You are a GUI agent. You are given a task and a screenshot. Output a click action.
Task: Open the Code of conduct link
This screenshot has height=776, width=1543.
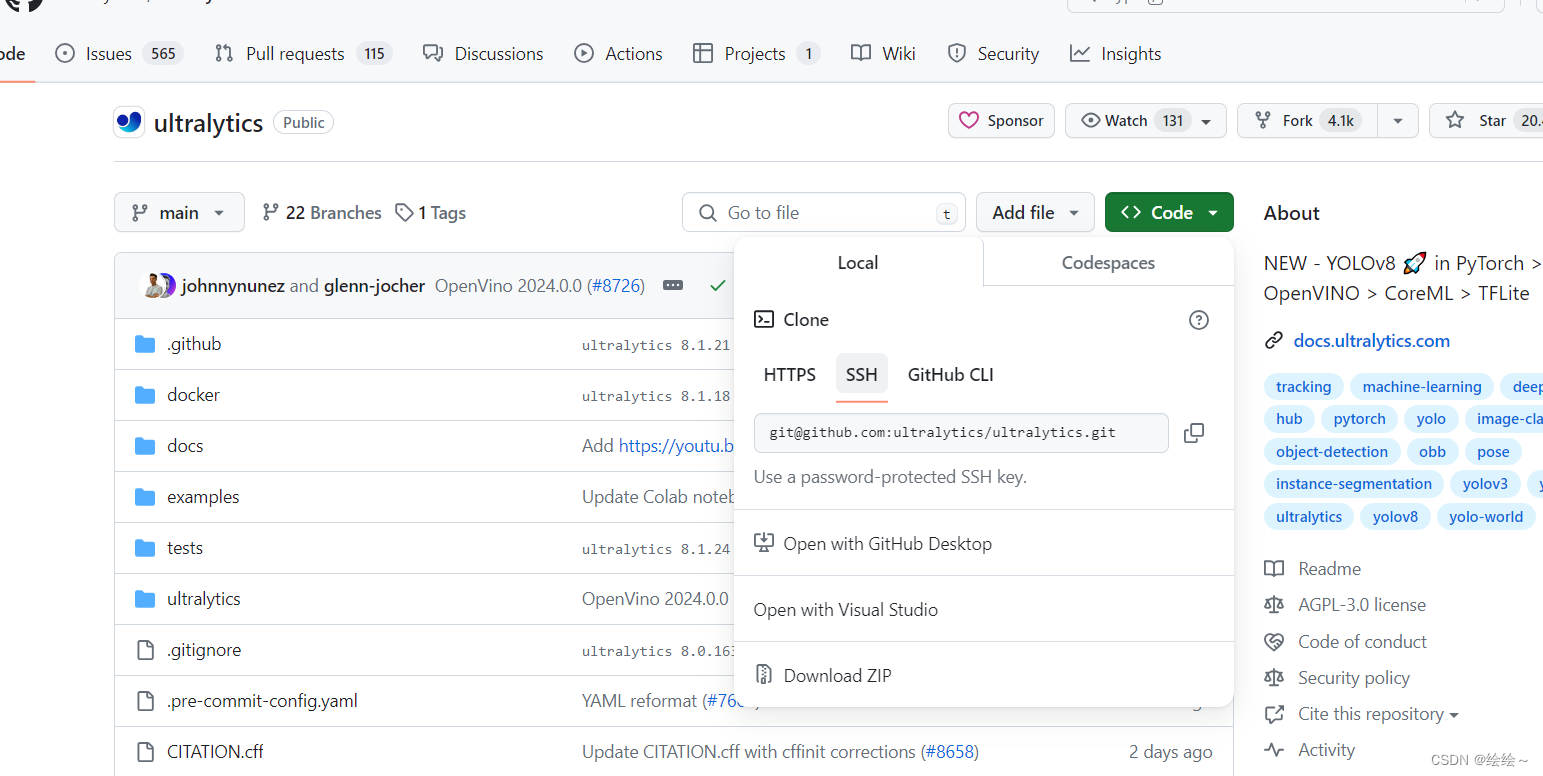(x=1346, y=642)
